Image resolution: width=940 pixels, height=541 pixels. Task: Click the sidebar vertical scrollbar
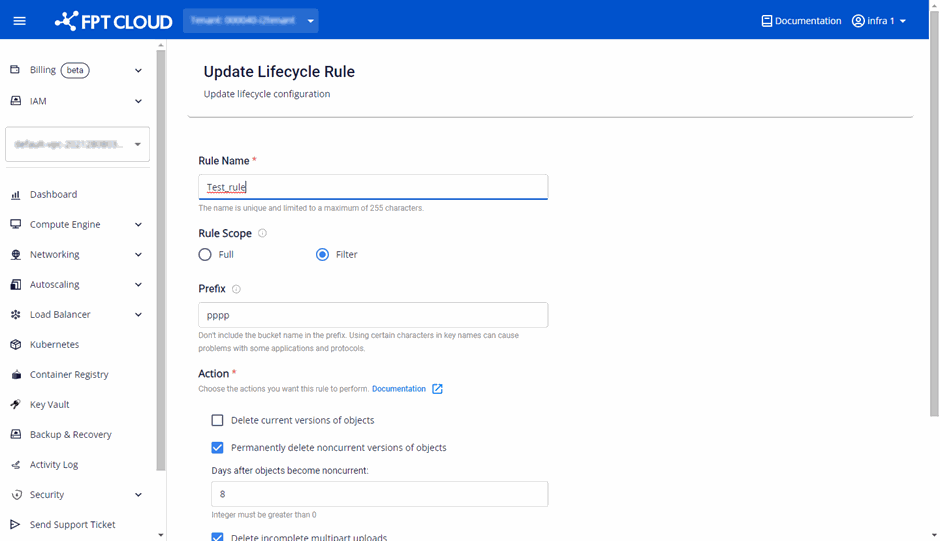[160, 260]
